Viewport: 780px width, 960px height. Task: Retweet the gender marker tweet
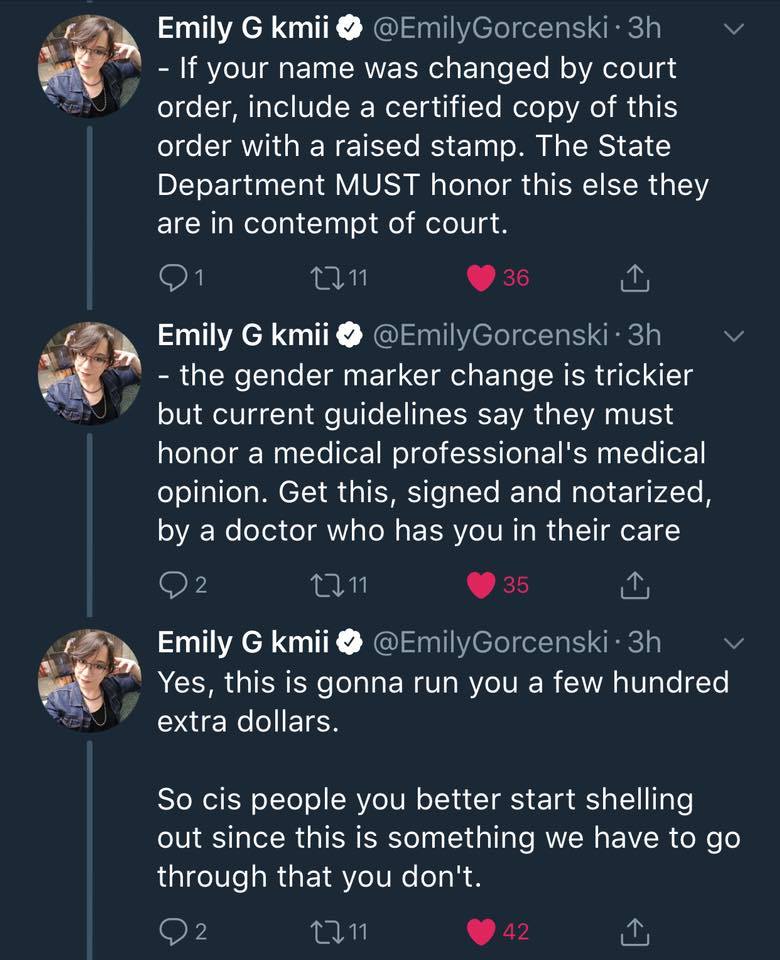328,585
